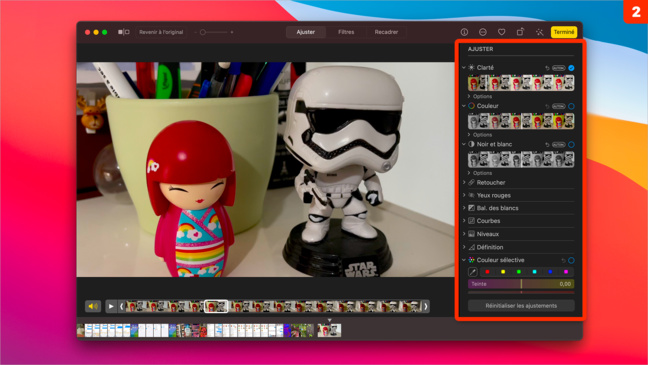The height and width of the screenshot is (365, 648).
Task: Collapse the Noir et blanc section
Action: click(464, 144)
